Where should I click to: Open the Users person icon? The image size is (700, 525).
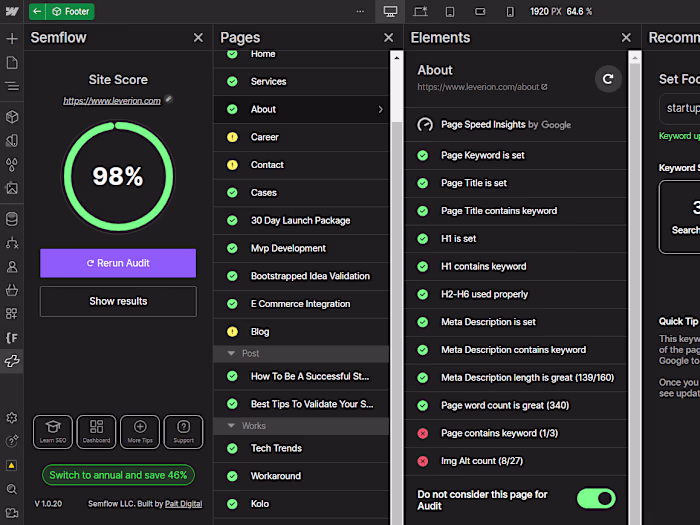click(x=12, y=267)
